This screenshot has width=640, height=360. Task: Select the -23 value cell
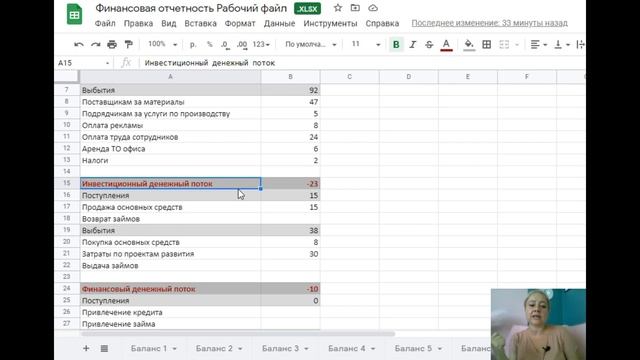(291, 184)
